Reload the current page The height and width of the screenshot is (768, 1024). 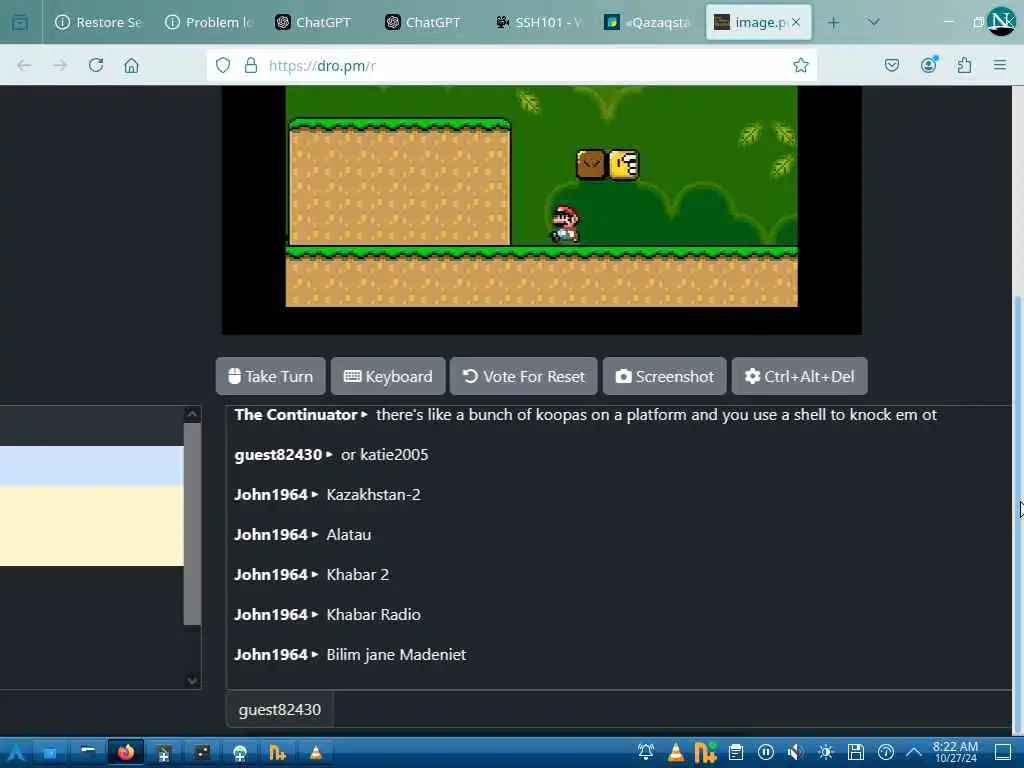(96, 65)
